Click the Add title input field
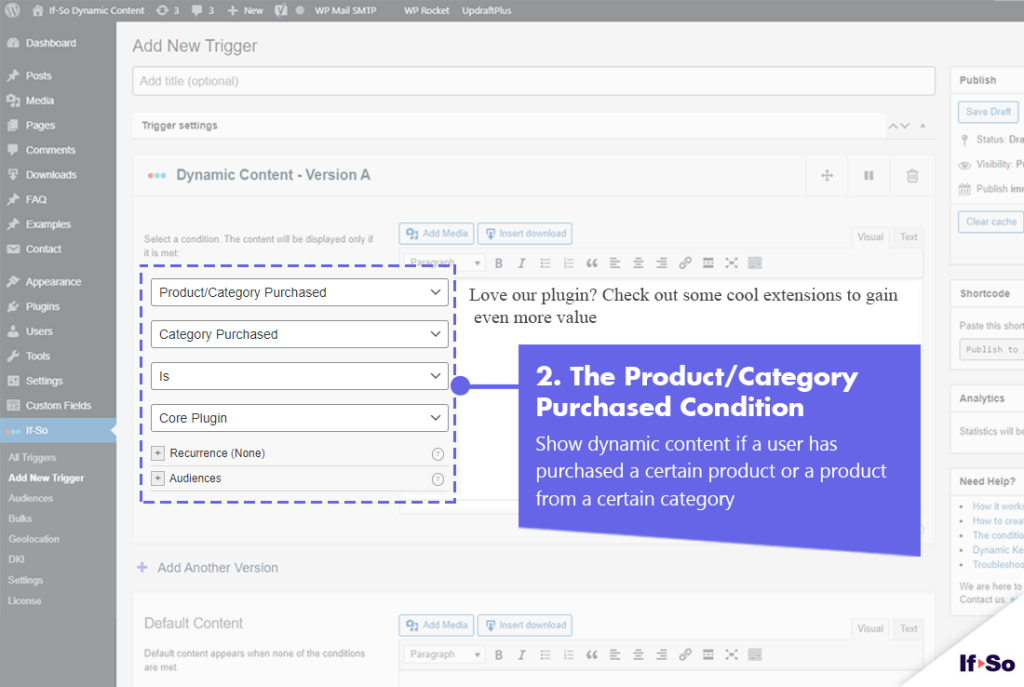The image size is (1024, 687). point(534,81)
